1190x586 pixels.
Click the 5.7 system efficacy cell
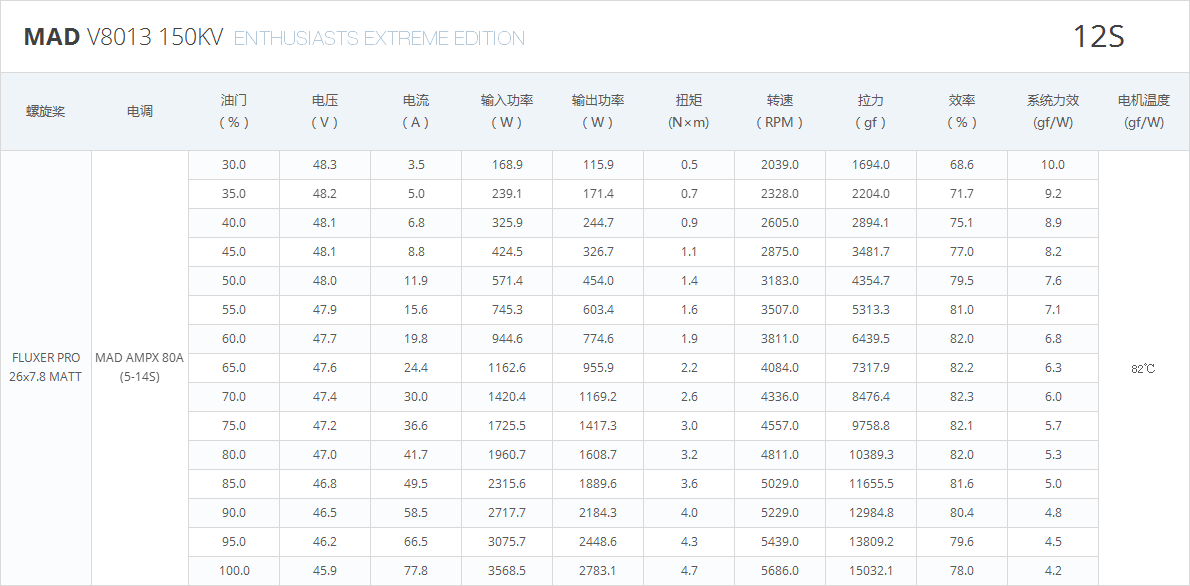[x=1053, y=426]
